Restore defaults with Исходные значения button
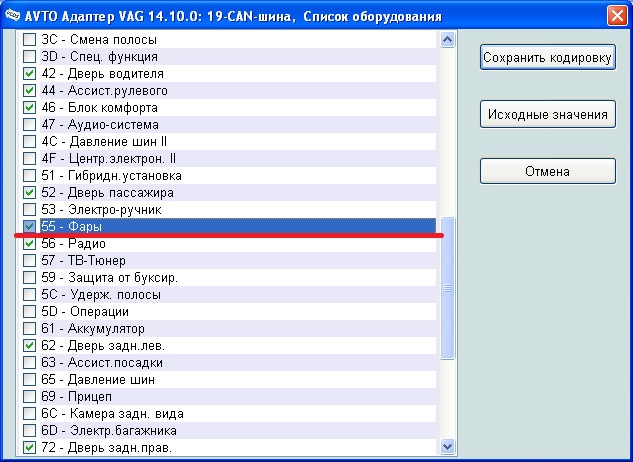Screen dimensions: 633x462 548,114
